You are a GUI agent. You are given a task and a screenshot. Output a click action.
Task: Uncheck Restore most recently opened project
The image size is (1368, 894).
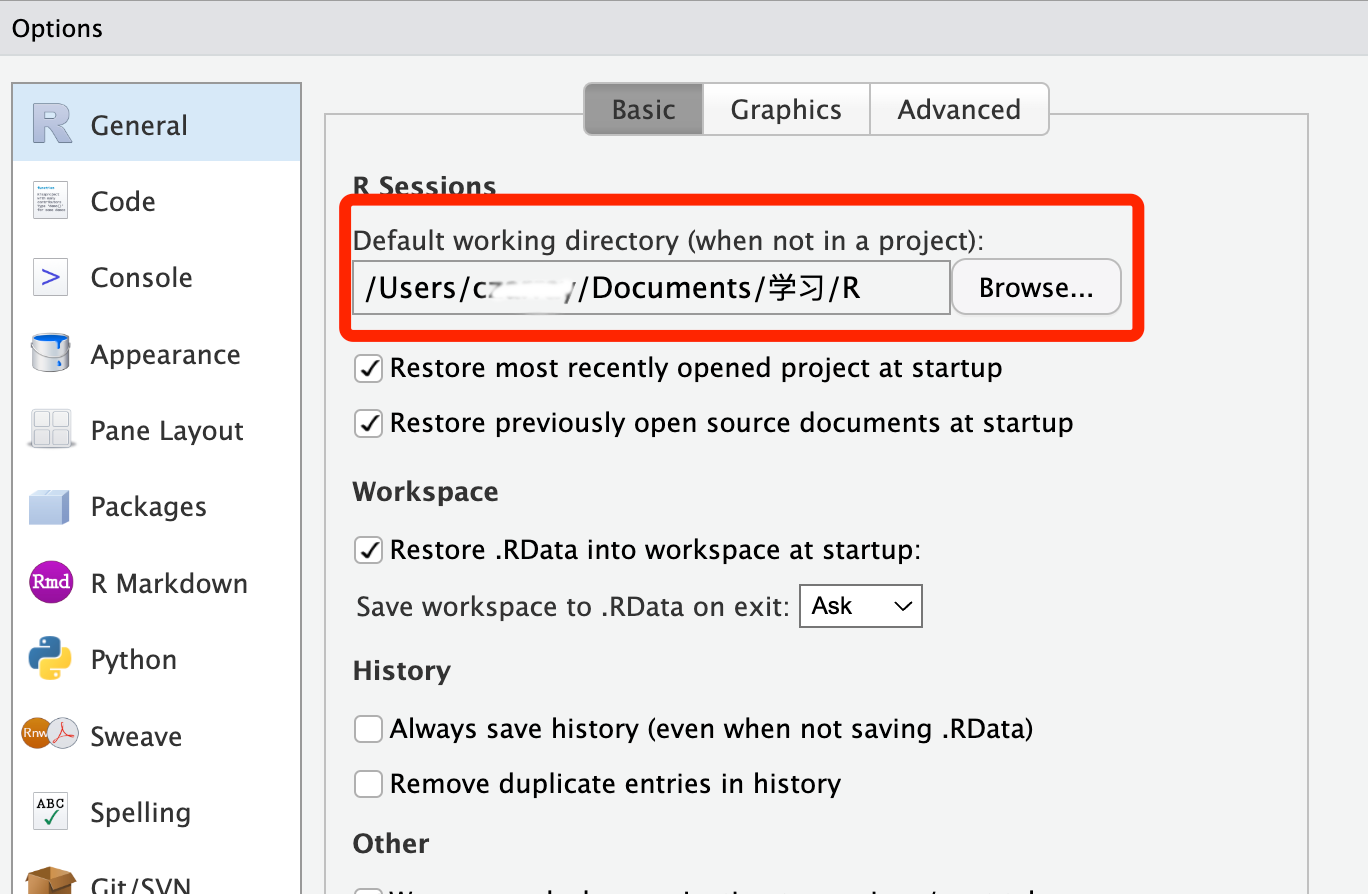pyautogui.click(x=369, y=368)
